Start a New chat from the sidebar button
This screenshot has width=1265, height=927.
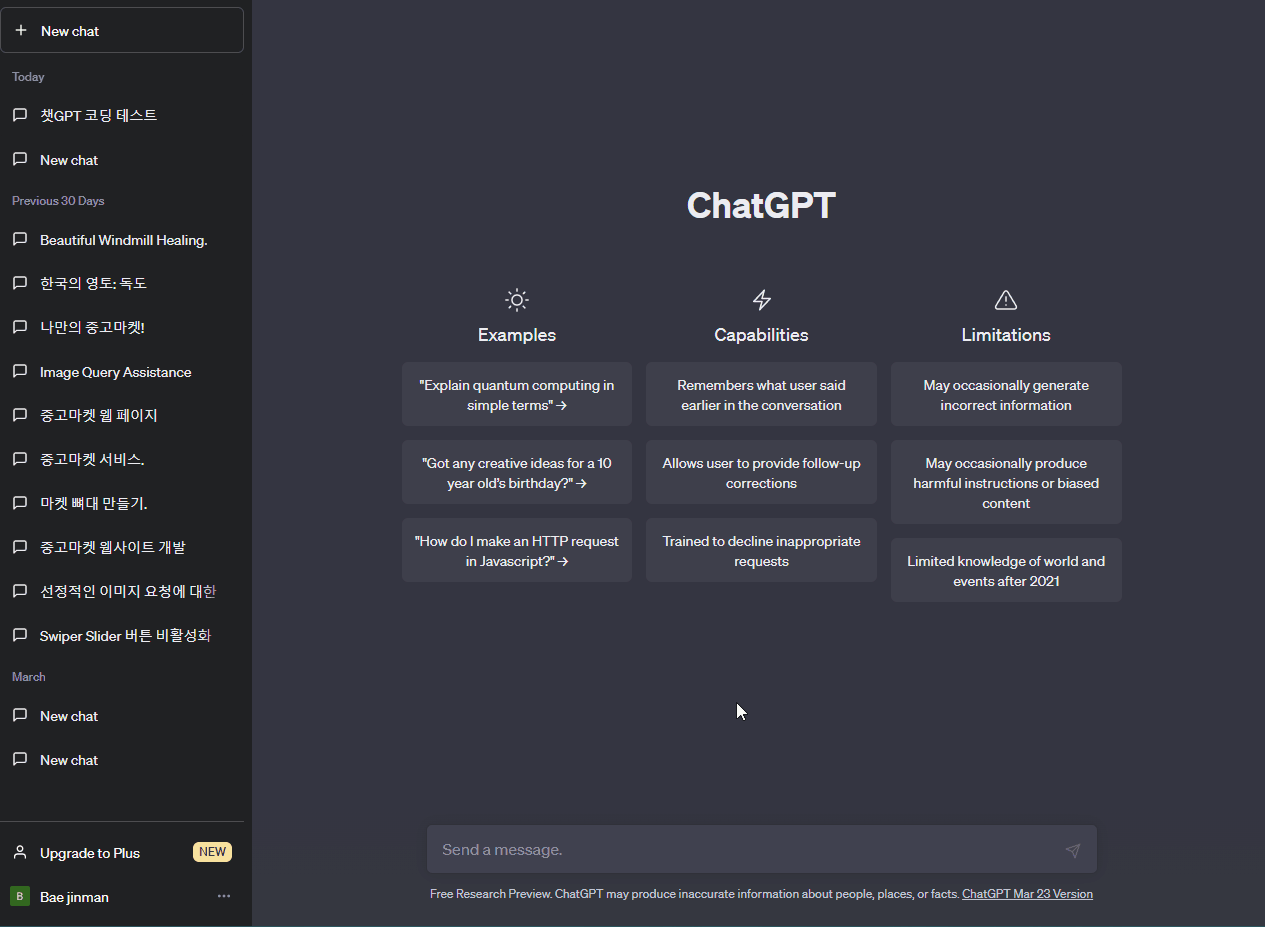[122, 31]
